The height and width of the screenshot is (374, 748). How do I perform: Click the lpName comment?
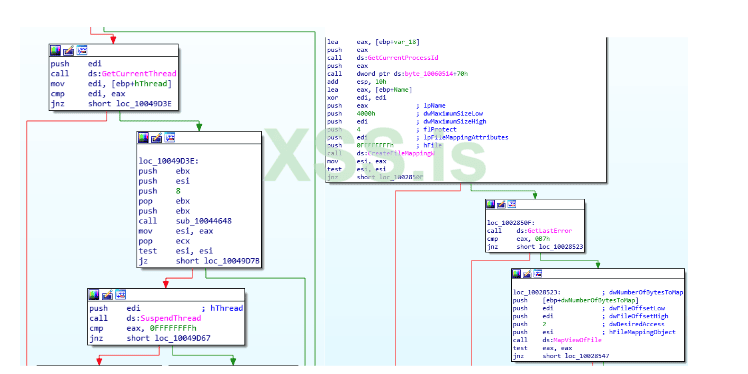tap(431, 105)
